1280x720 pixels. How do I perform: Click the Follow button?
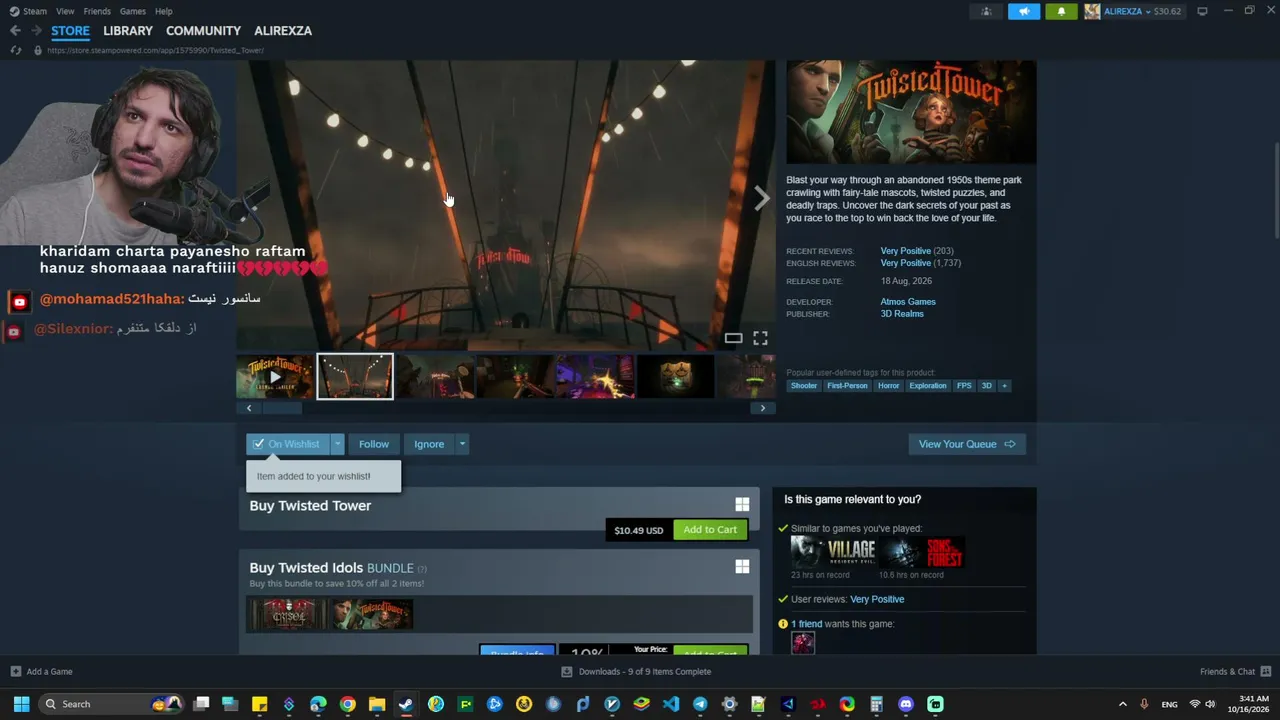point(374,444)
